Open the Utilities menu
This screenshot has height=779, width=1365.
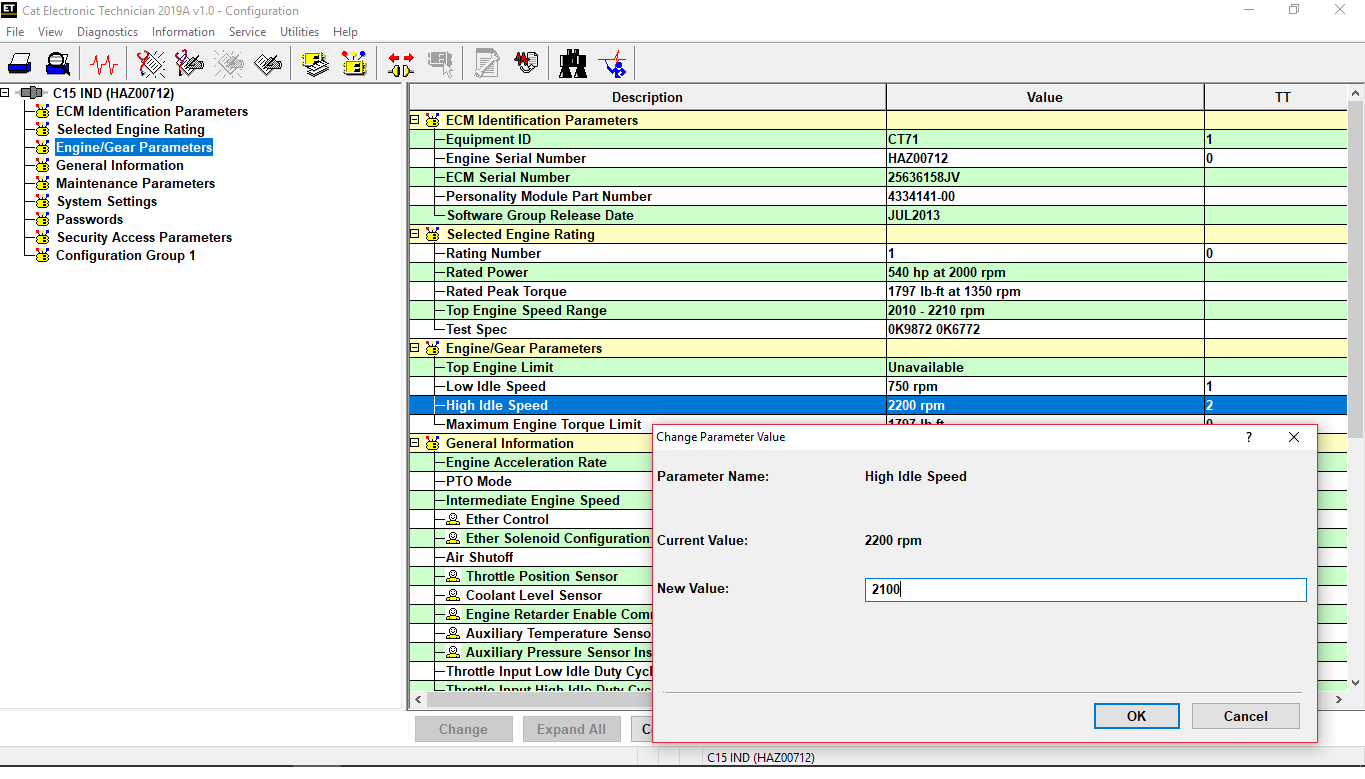299,32
